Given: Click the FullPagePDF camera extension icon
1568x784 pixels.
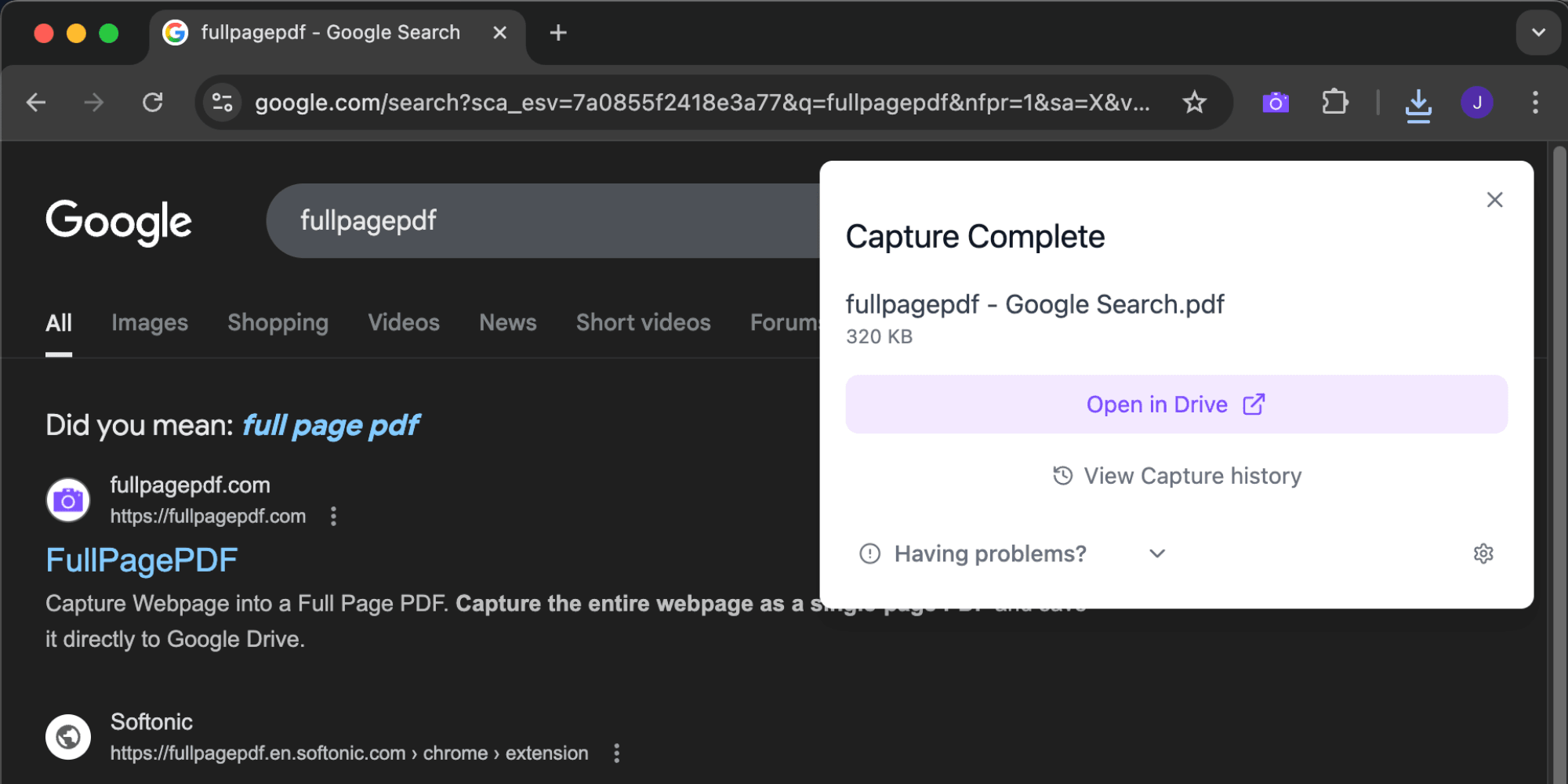Looking at the screenshot, I should (x=1276, y=102).
